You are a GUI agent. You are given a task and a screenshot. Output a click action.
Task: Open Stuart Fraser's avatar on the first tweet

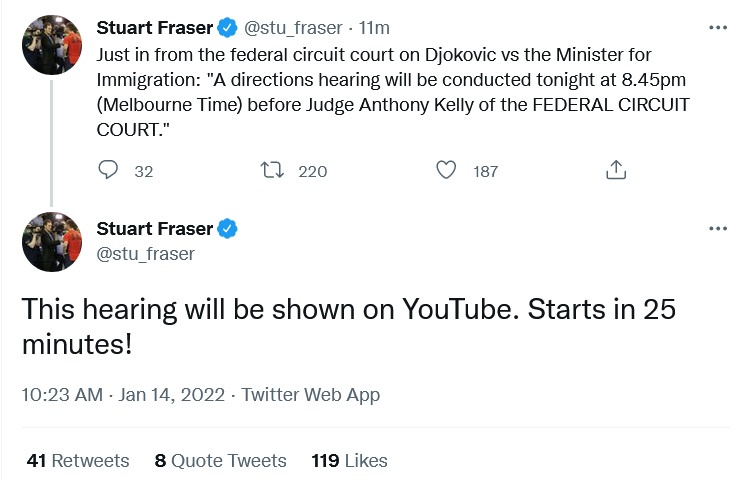pos(51,45)
